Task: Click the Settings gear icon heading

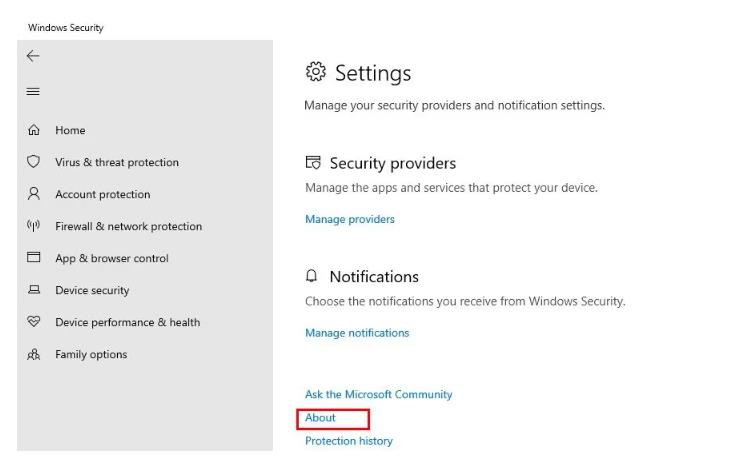Action: (316, 71)
